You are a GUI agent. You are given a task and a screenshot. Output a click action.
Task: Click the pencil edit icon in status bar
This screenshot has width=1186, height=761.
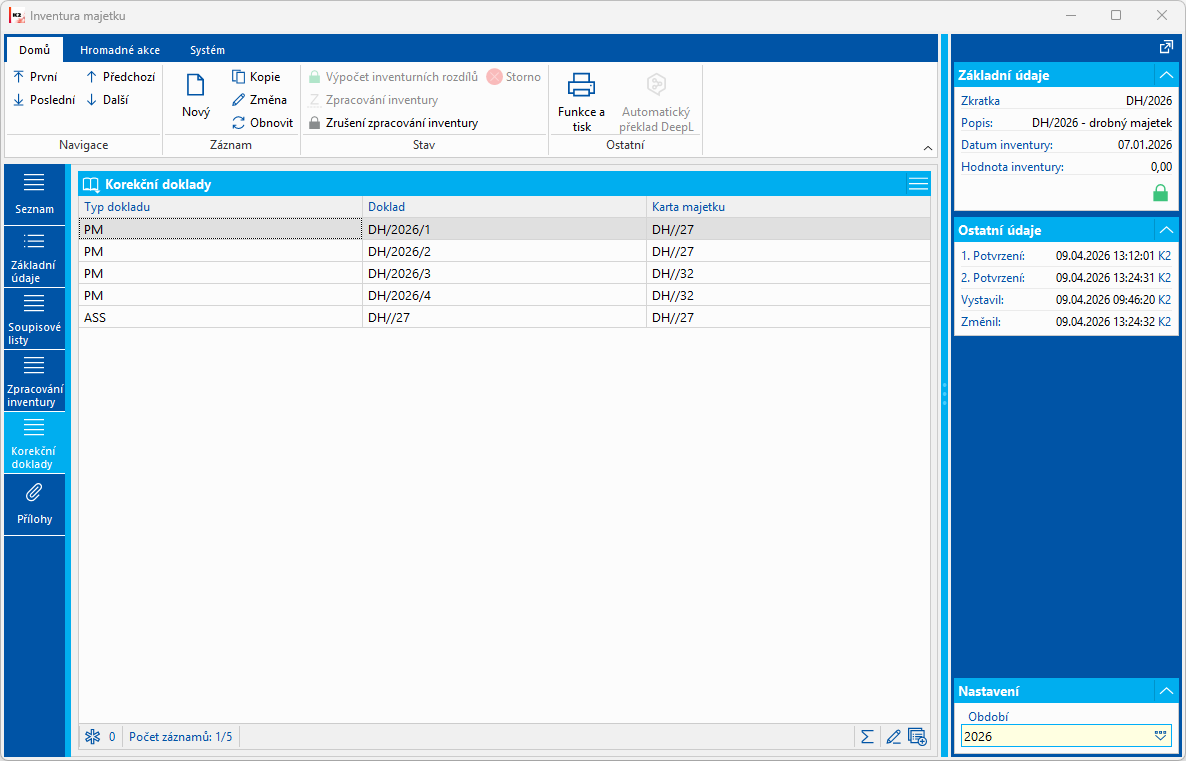(893, 736)
